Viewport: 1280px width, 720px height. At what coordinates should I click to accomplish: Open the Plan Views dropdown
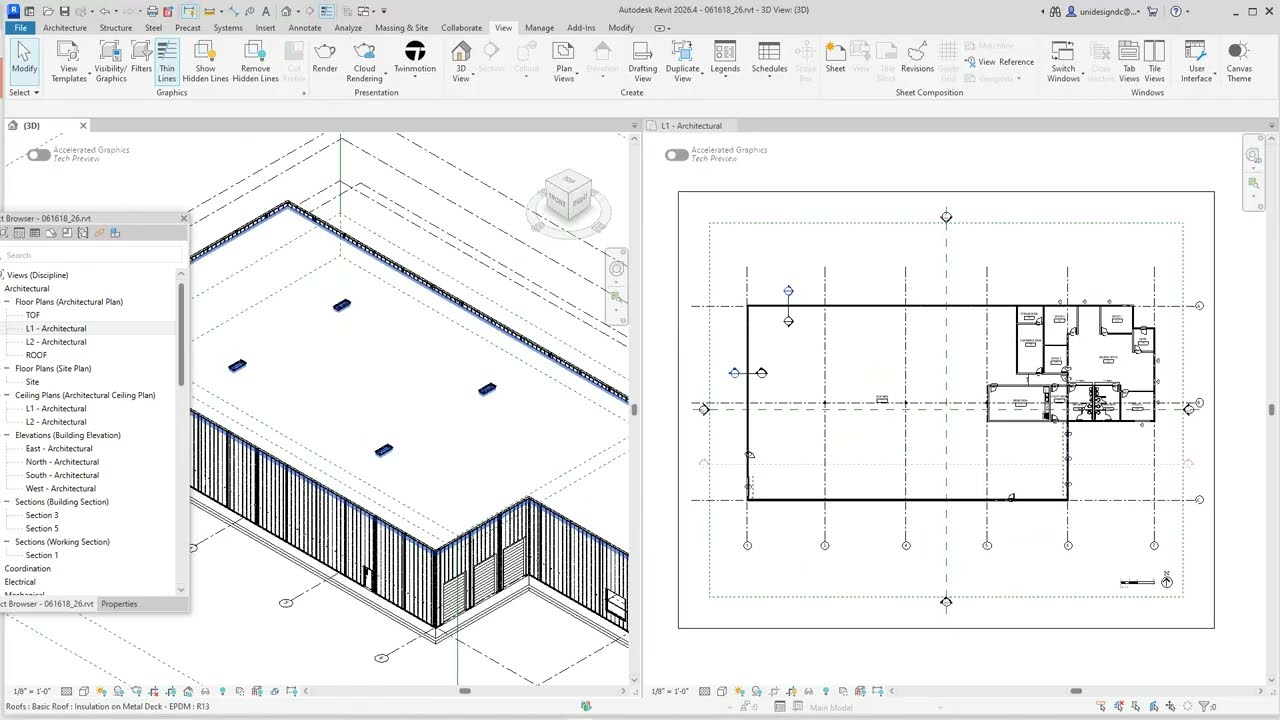[x=564, y=61]
